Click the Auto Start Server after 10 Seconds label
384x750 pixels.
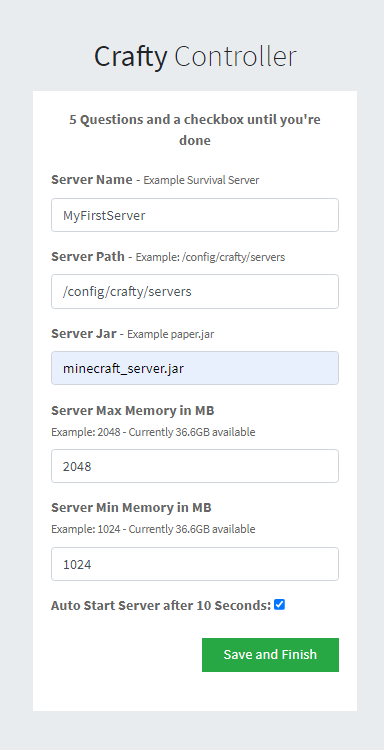(161, 606)
